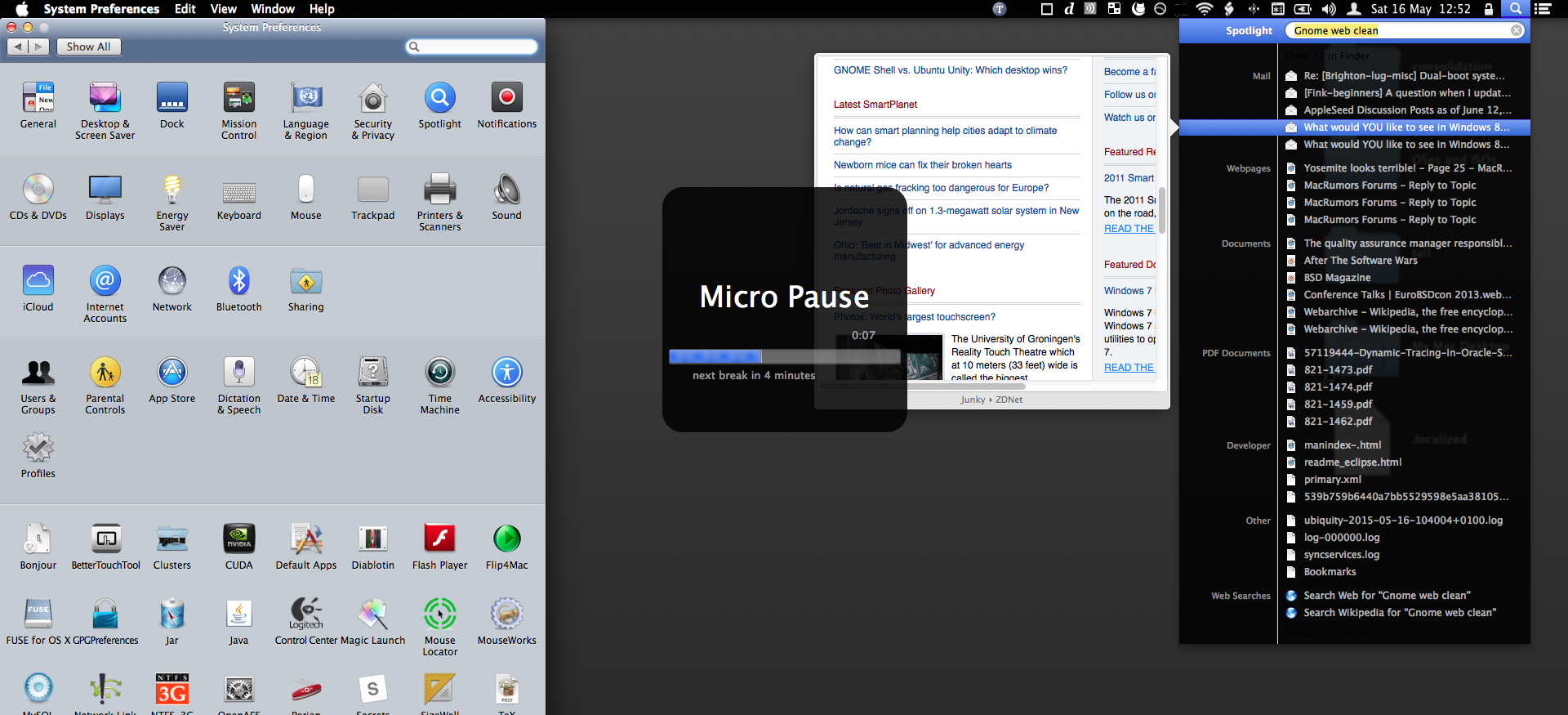The image size is (1568, 715).
Task: Open Language & Region pane
Action: click(306, 111)
